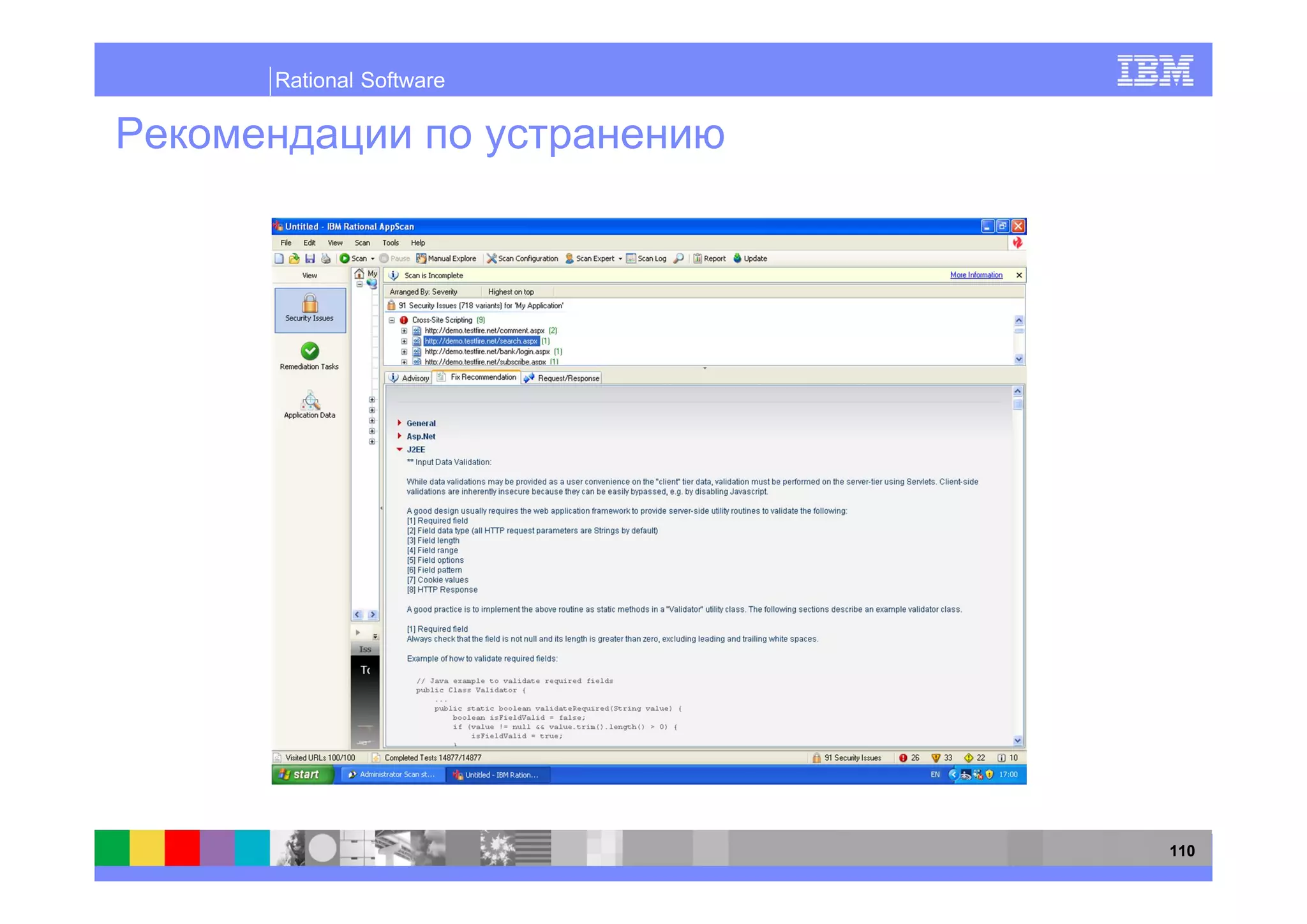This screenshot has height=924, width=1307.
Task: Select Application Data view
Action: [310, 405]
